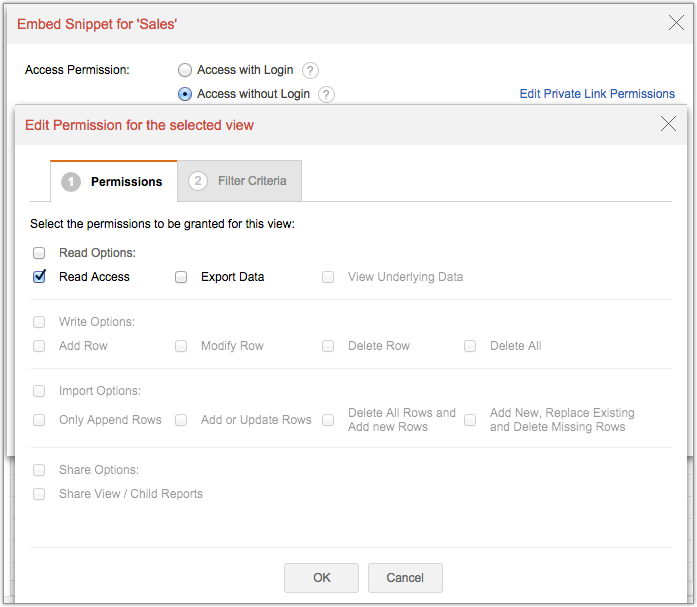Viewport: 697px width, 607px height.
Task: Open the Permissions tab
Action: [x=113, y=182]
